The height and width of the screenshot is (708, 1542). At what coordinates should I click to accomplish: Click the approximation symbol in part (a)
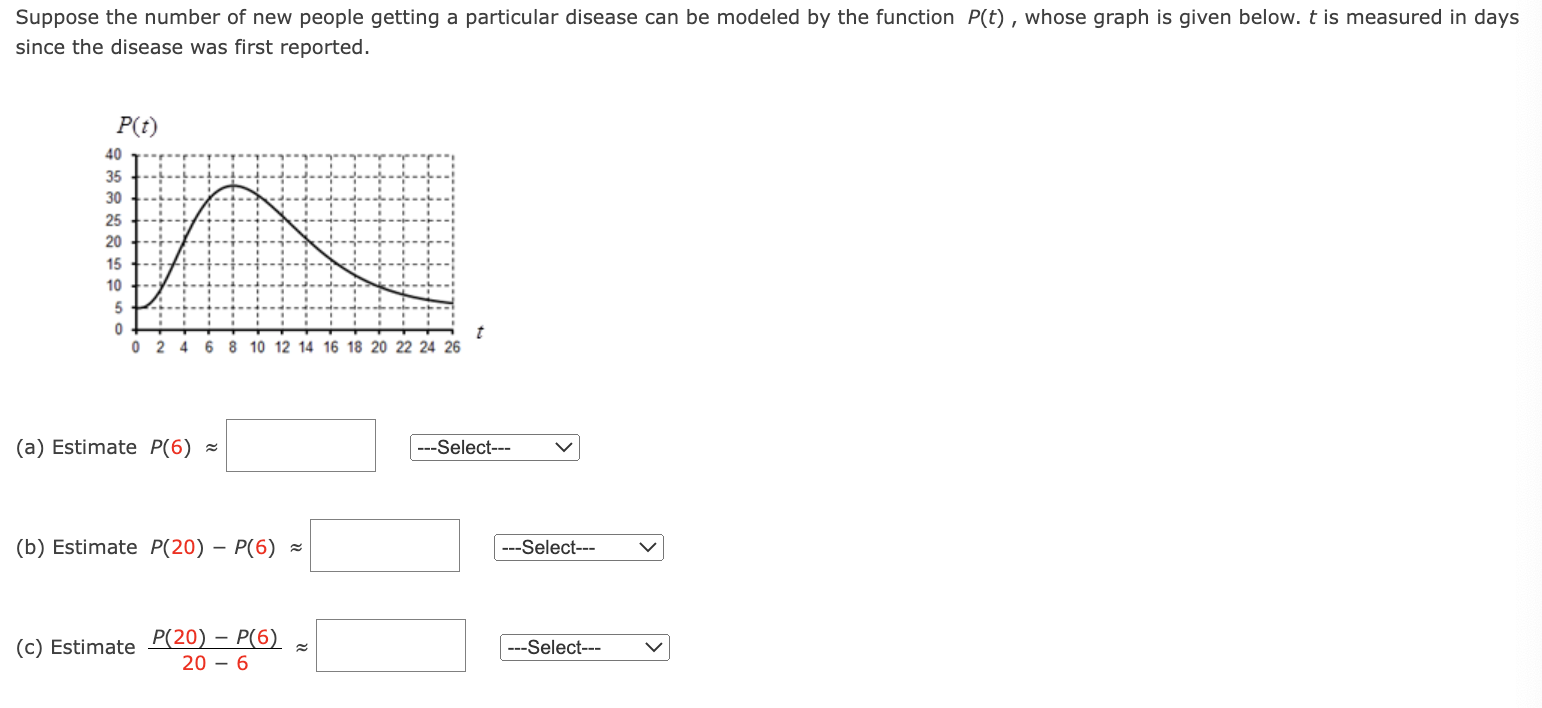click(210, 447)
